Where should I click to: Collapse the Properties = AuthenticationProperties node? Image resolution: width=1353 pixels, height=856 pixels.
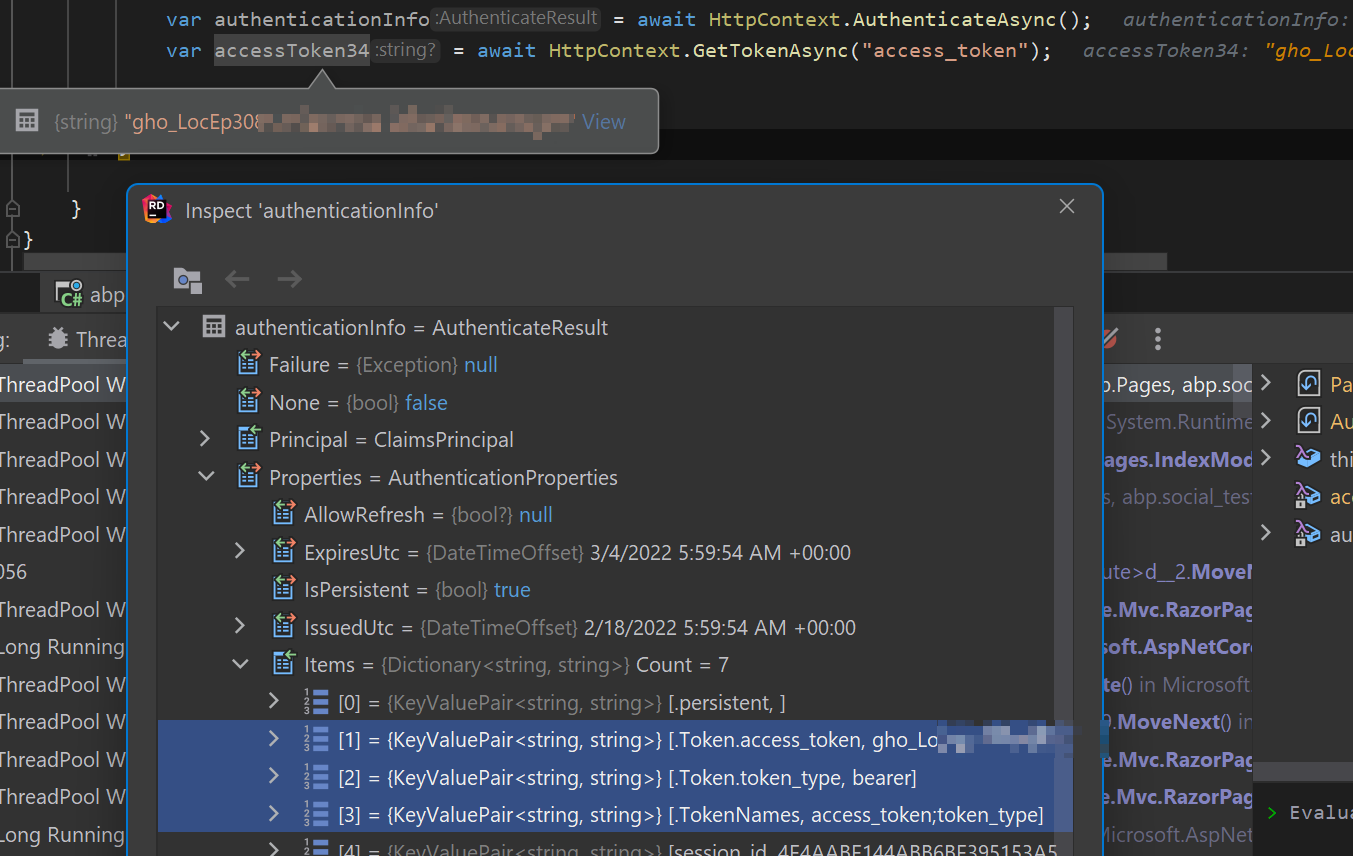(x=206, y=477)
